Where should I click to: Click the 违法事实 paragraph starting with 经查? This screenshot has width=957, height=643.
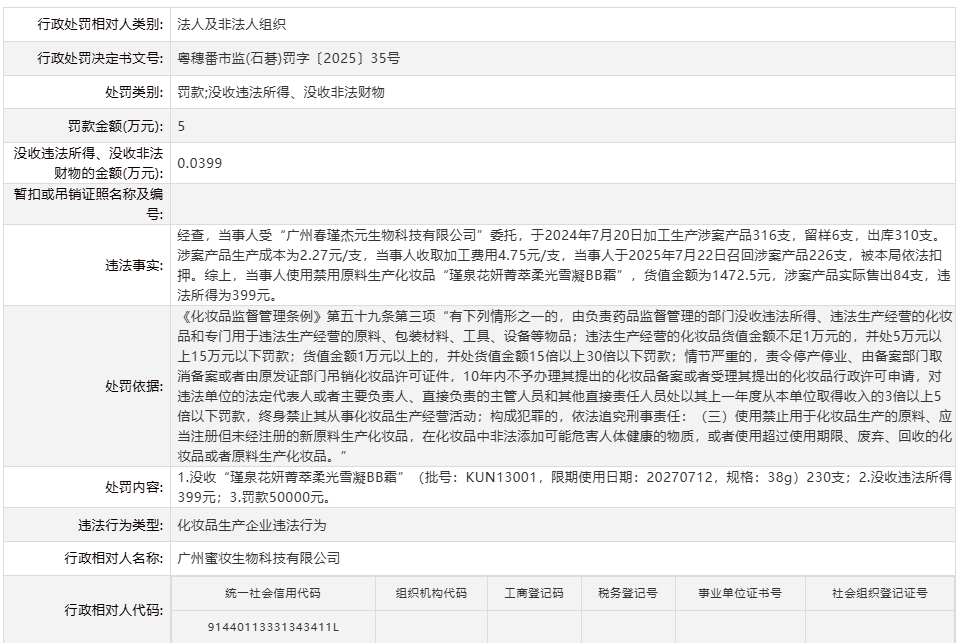[564, 265]
